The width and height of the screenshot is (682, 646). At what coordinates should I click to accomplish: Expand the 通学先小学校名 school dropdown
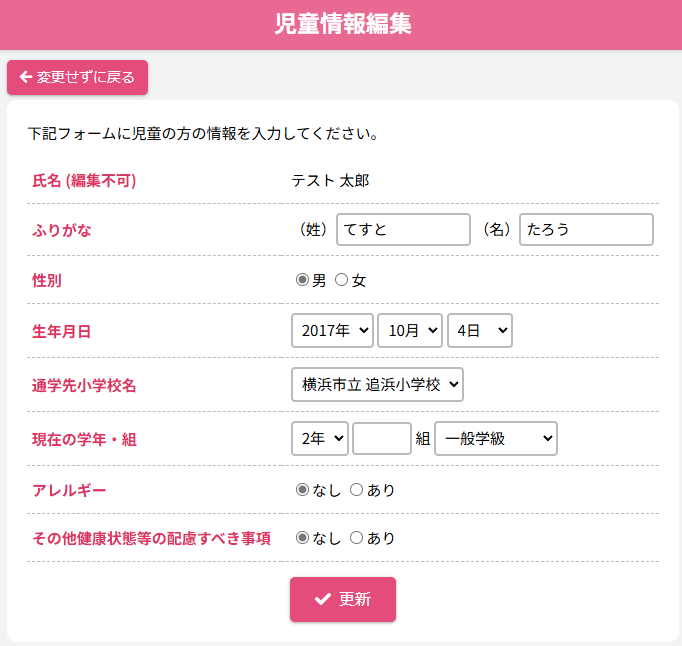377,384
